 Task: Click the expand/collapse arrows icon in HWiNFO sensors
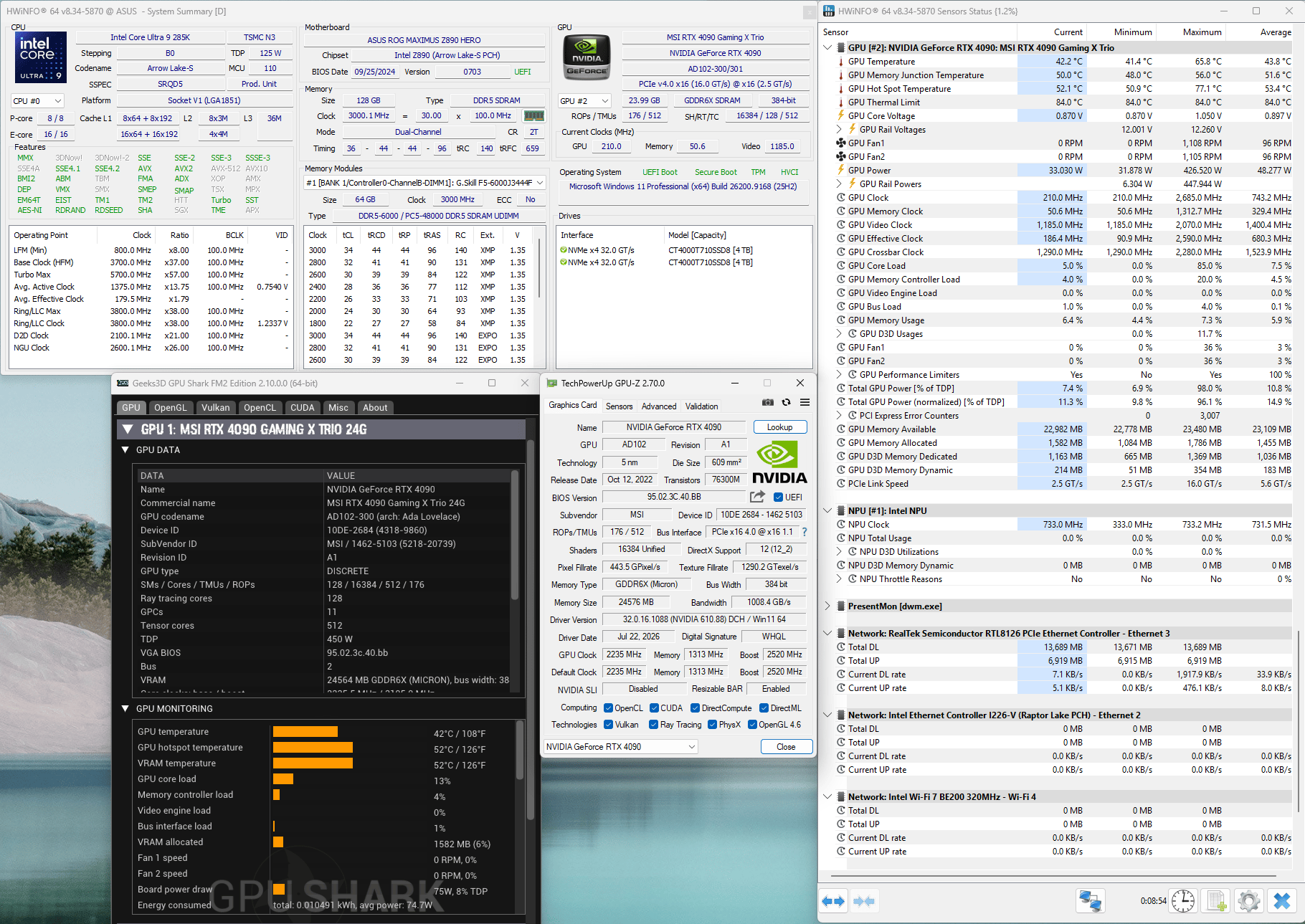pos(833,901)
